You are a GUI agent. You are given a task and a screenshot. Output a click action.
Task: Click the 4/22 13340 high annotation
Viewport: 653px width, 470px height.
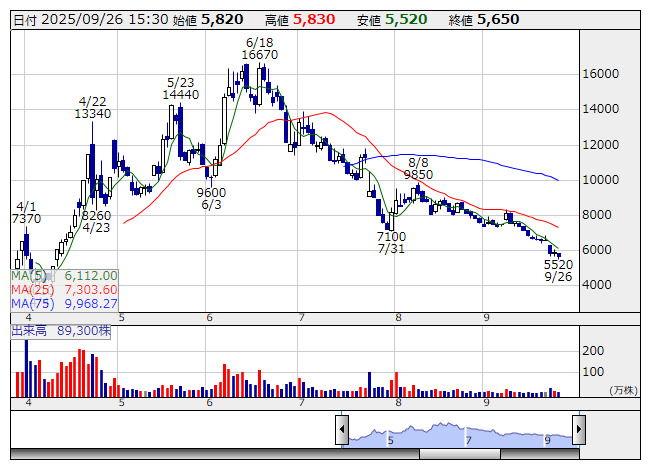point(92,107)
